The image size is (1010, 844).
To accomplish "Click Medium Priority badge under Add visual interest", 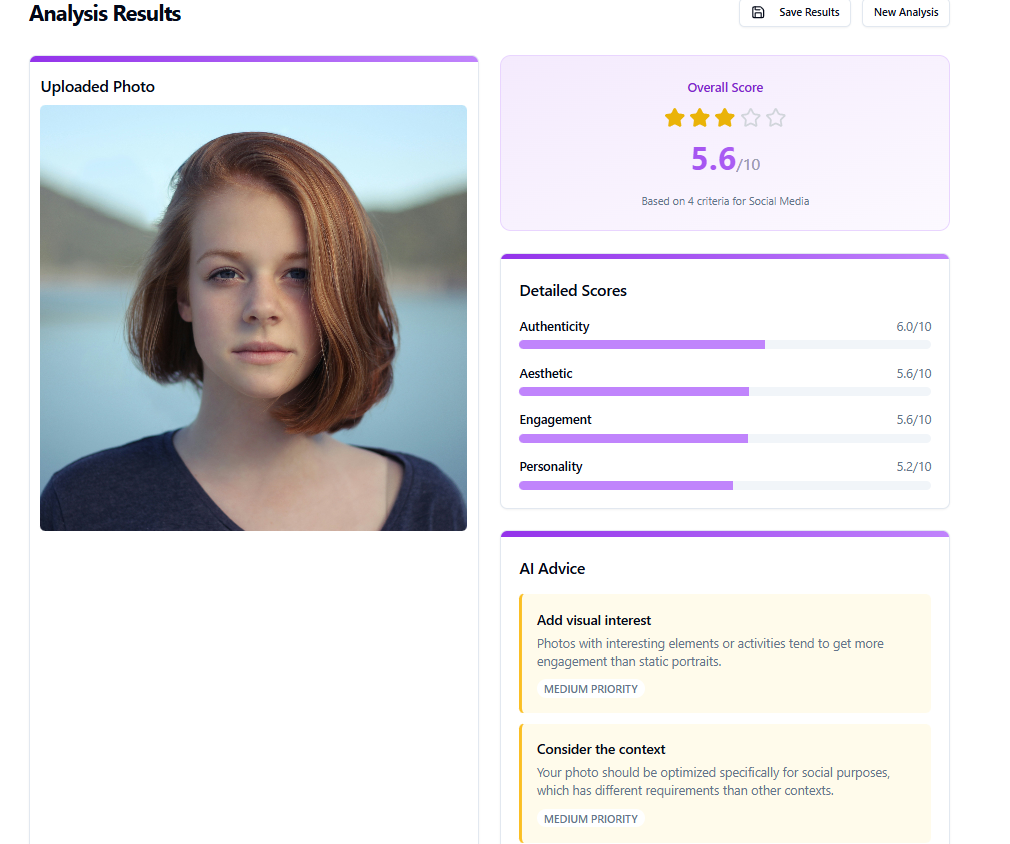I will tap(591, 689).
